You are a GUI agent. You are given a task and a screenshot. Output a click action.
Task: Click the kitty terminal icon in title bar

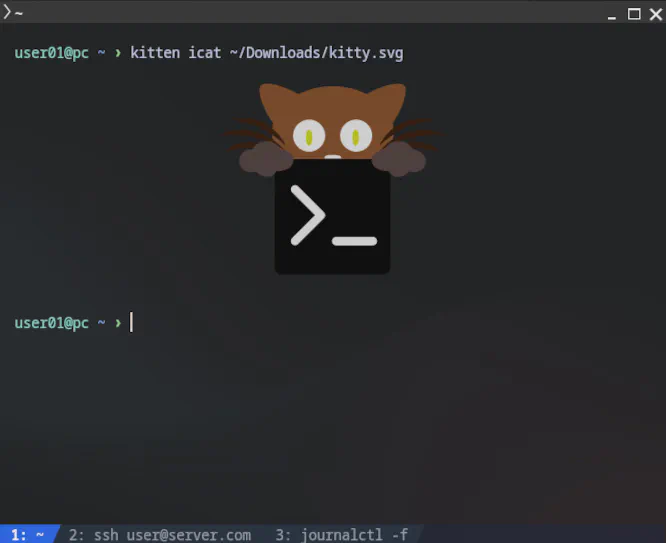pos(7,12)
